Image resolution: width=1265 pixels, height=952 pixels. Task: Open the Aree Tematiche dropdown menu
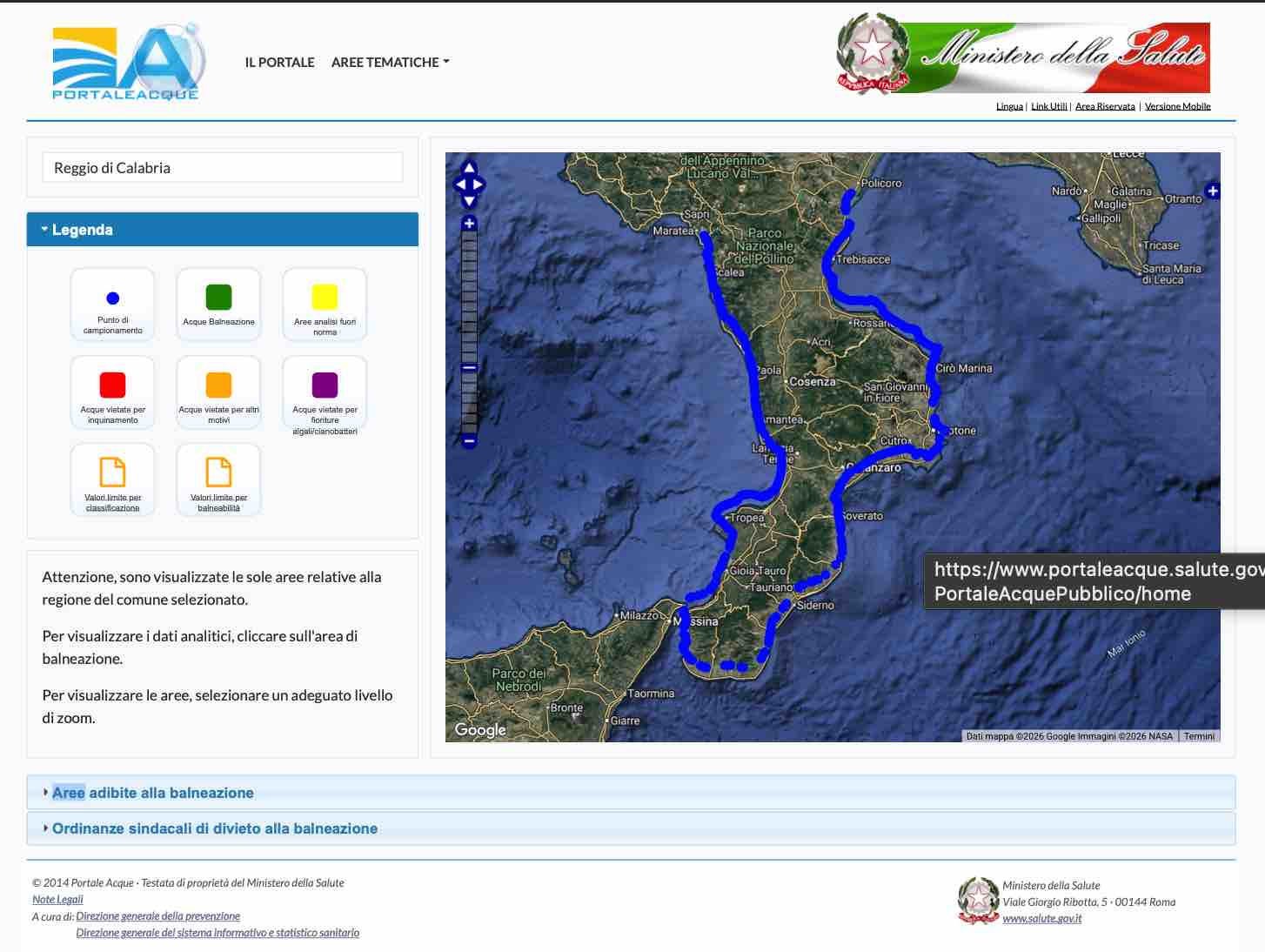click(x=390, y=63)
